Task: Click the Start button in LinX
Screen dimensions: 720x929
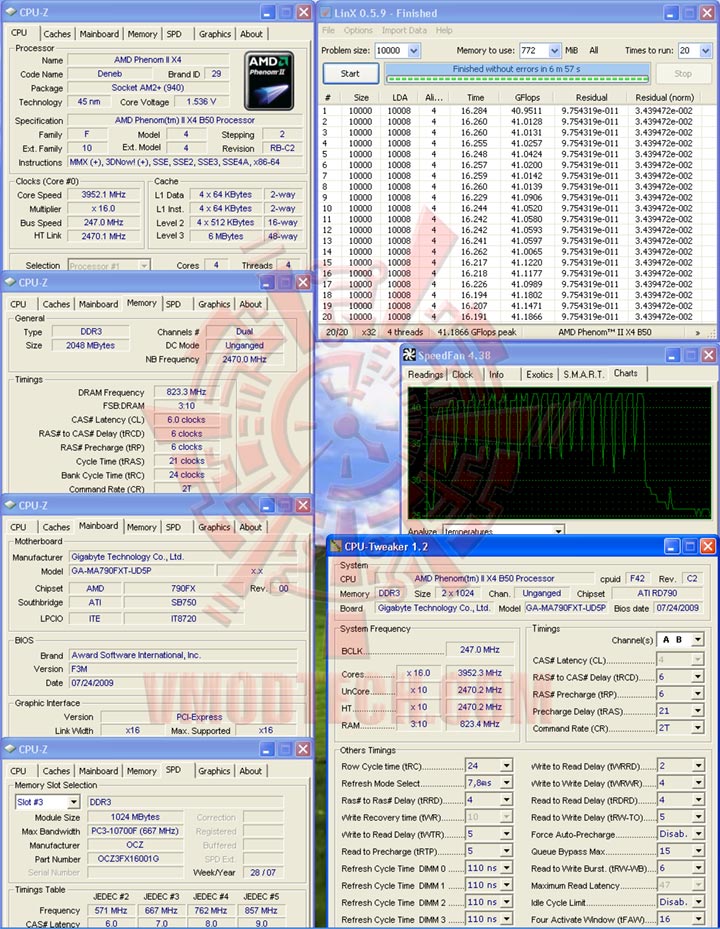Action: (350, 73)
